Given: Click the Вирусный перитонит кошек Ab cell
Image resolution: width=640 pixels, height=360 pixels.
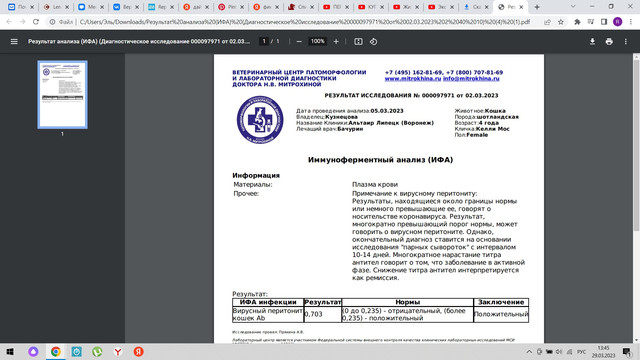Looking at the screenshot, I should (x=268, y=314).
